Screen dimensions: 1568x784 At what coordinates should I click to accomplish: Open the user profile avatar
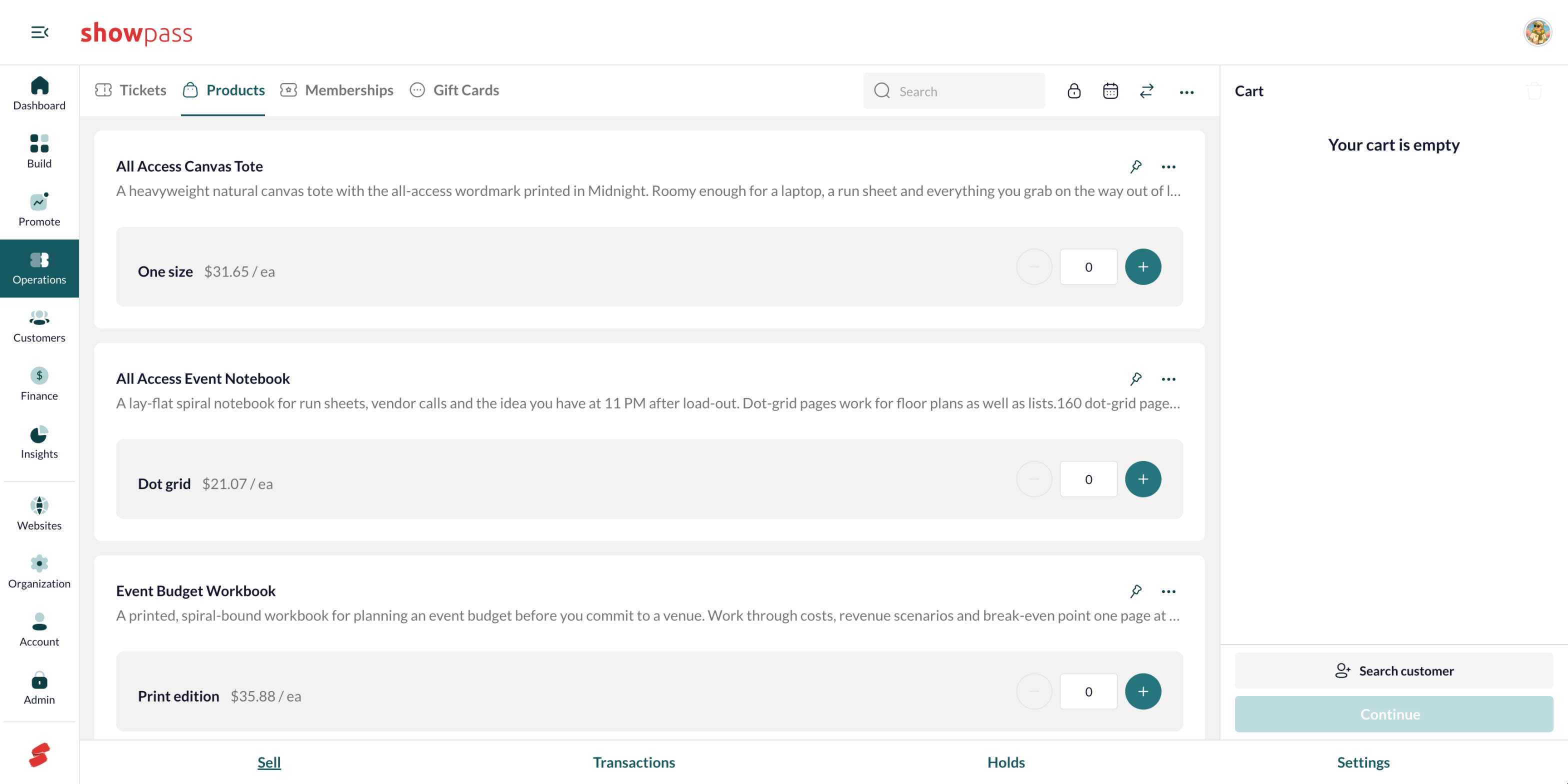(1537, 32)
